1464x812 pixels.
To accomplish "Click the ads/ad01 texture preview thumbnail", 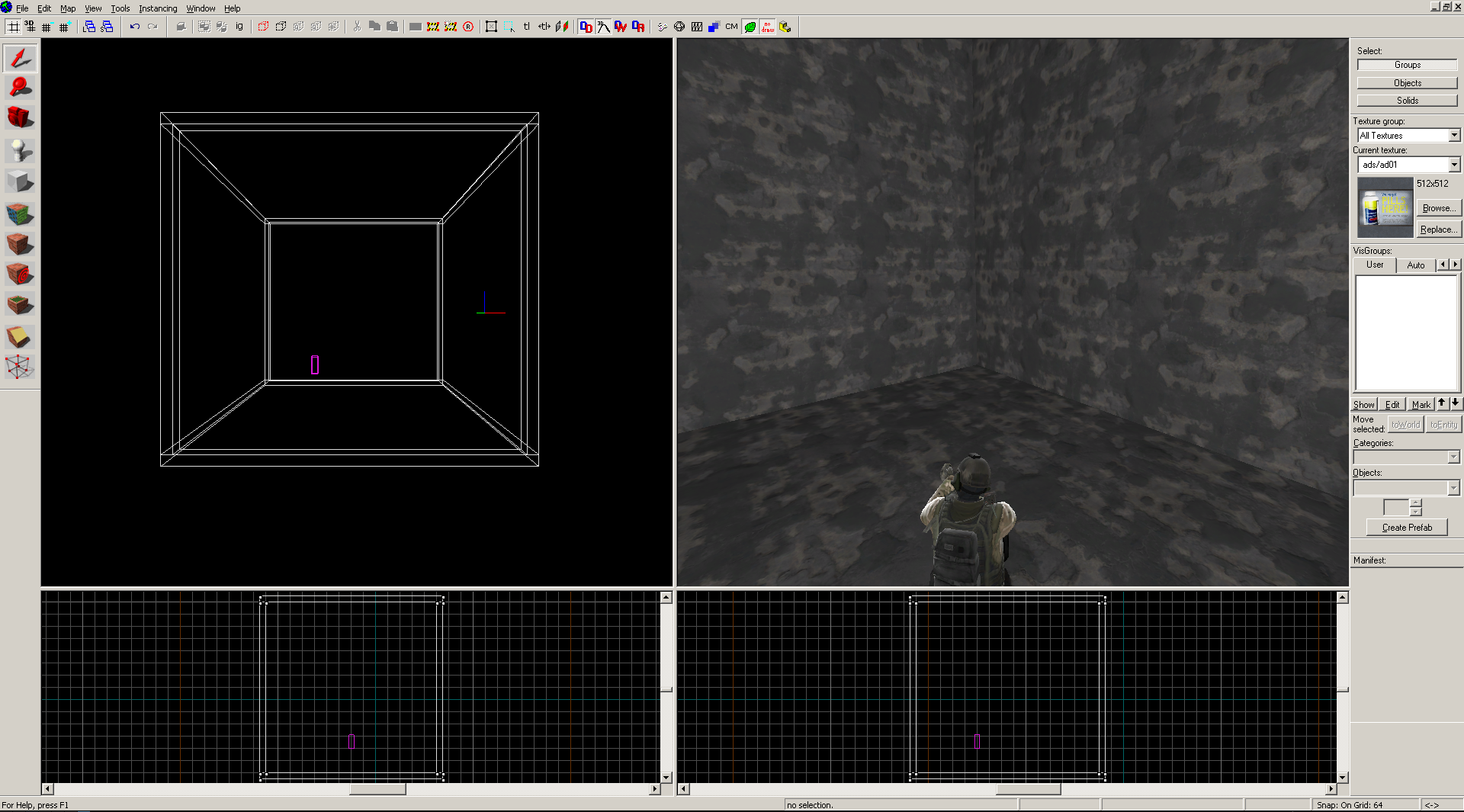I will [1385, 208].
